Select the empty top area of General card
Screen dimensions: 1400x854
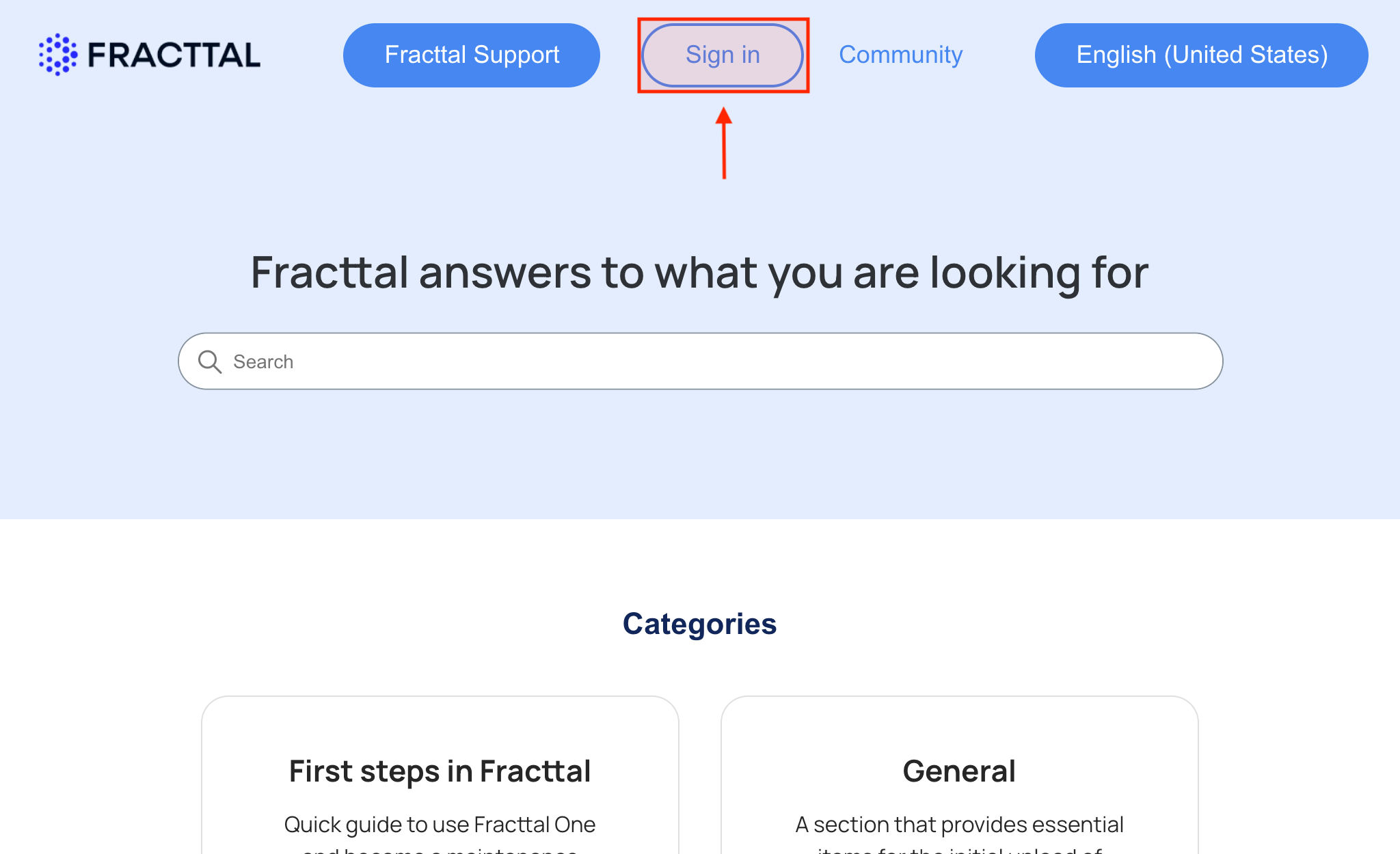coord(960,724)
